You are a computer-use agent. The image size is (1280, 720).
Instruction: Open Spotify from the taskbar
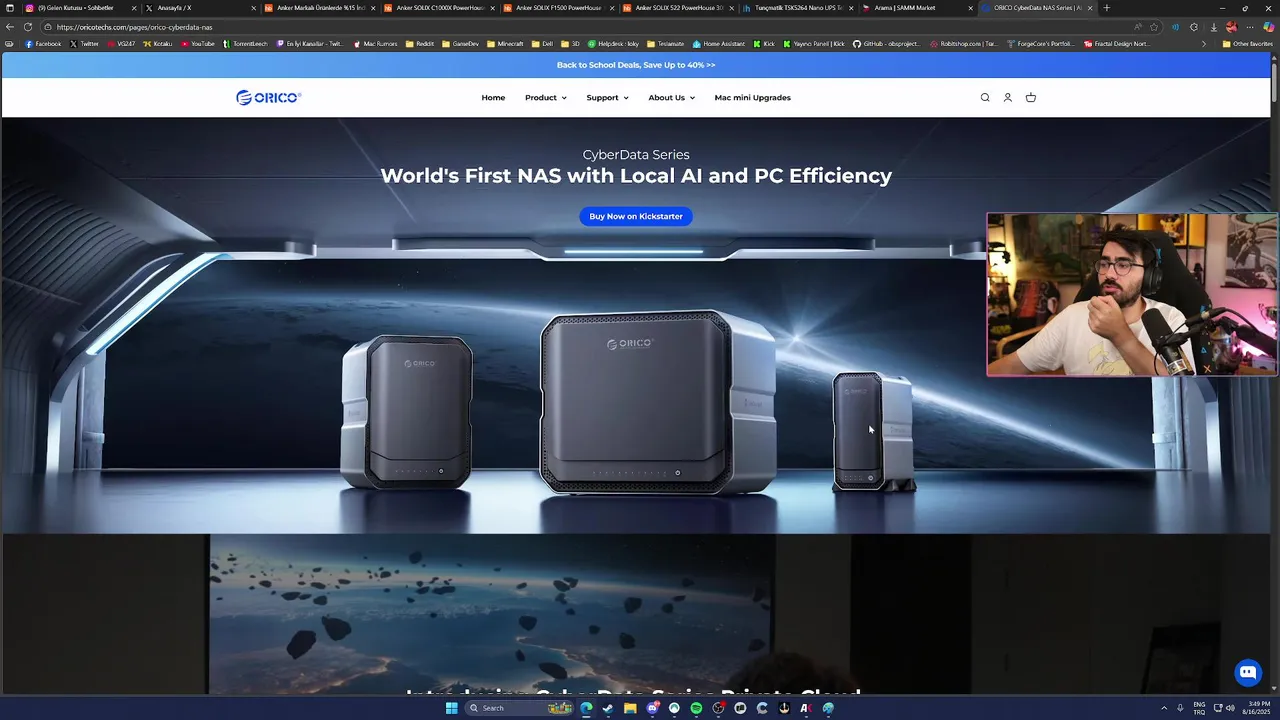pos(696,708)
